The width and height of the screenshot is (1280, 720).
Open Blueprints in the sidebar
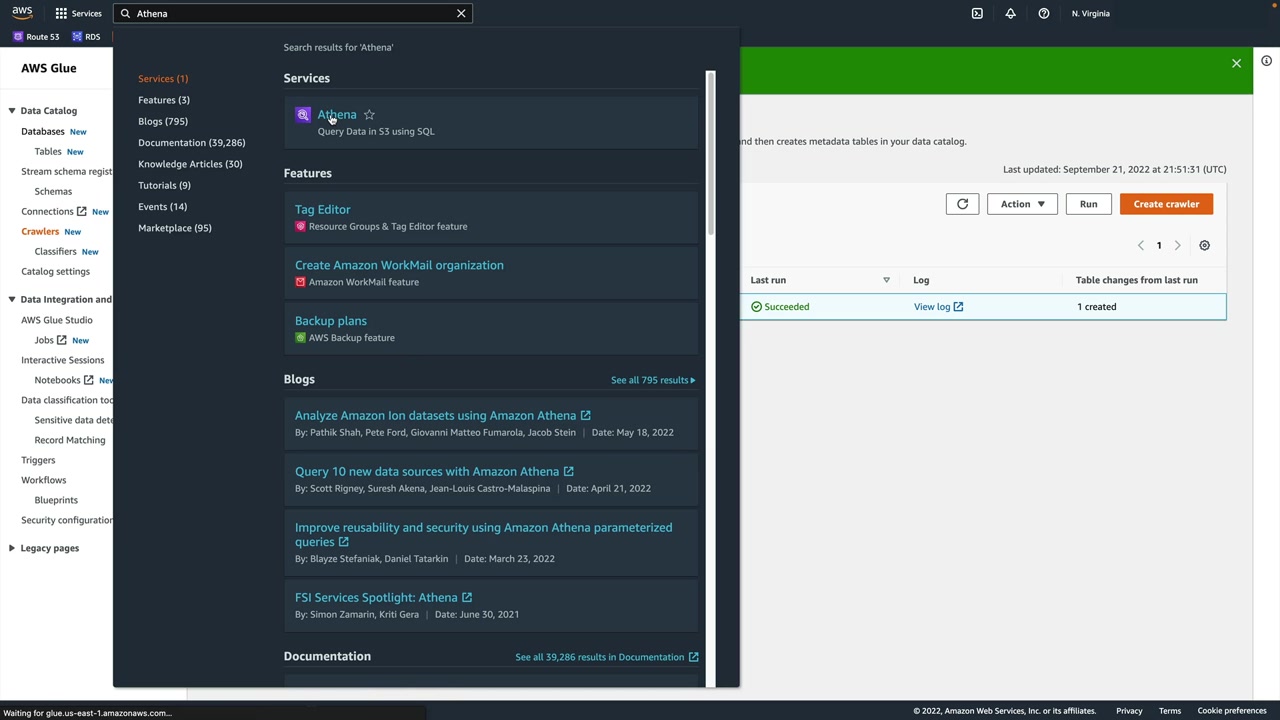(56, 500)
